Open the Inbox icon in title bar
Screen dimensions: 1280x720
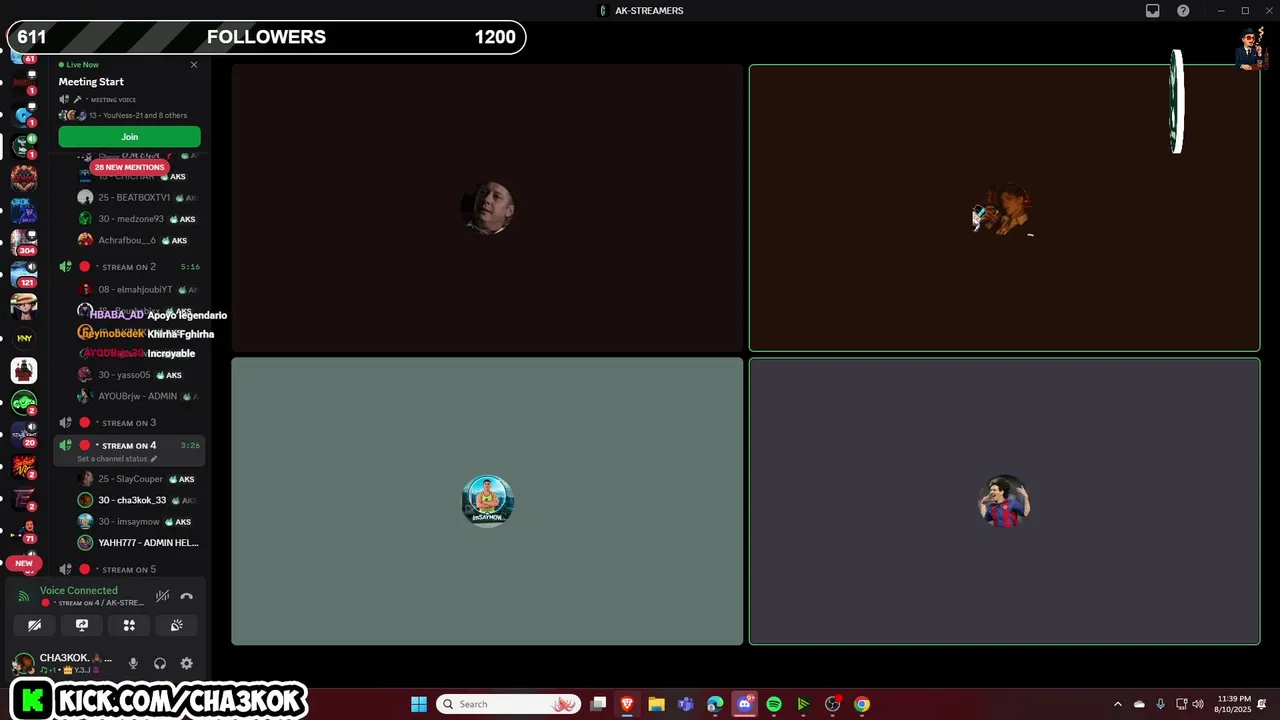1153,11
